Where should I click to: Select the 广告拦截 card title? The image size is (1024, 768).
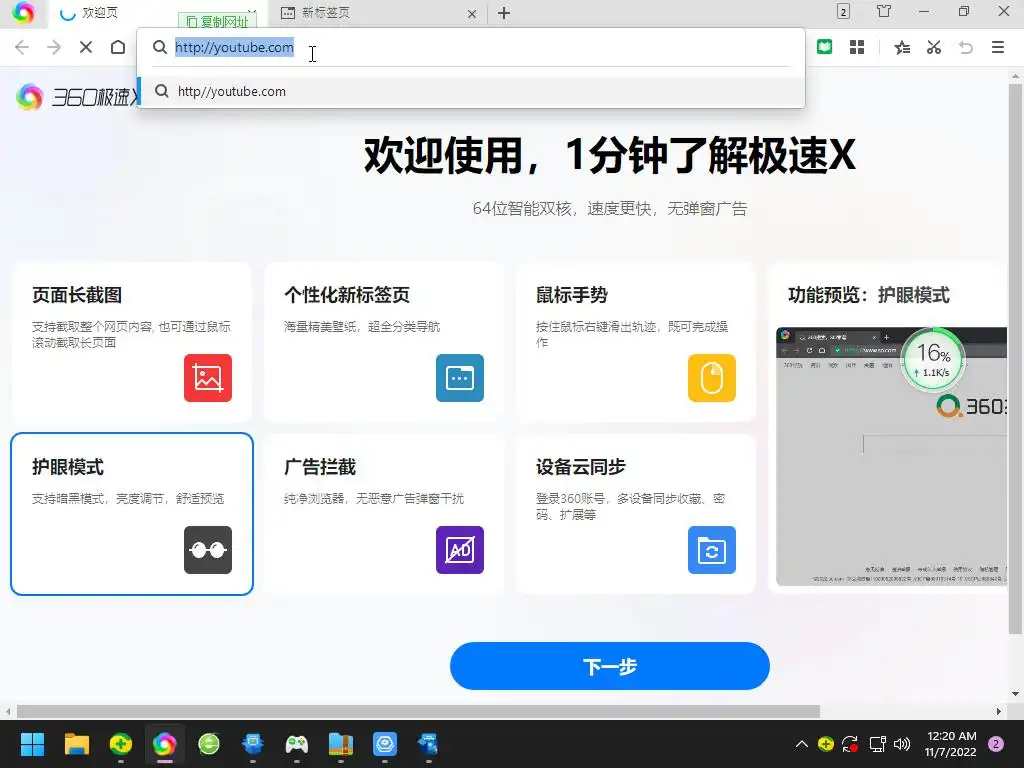tap(320, 468)
